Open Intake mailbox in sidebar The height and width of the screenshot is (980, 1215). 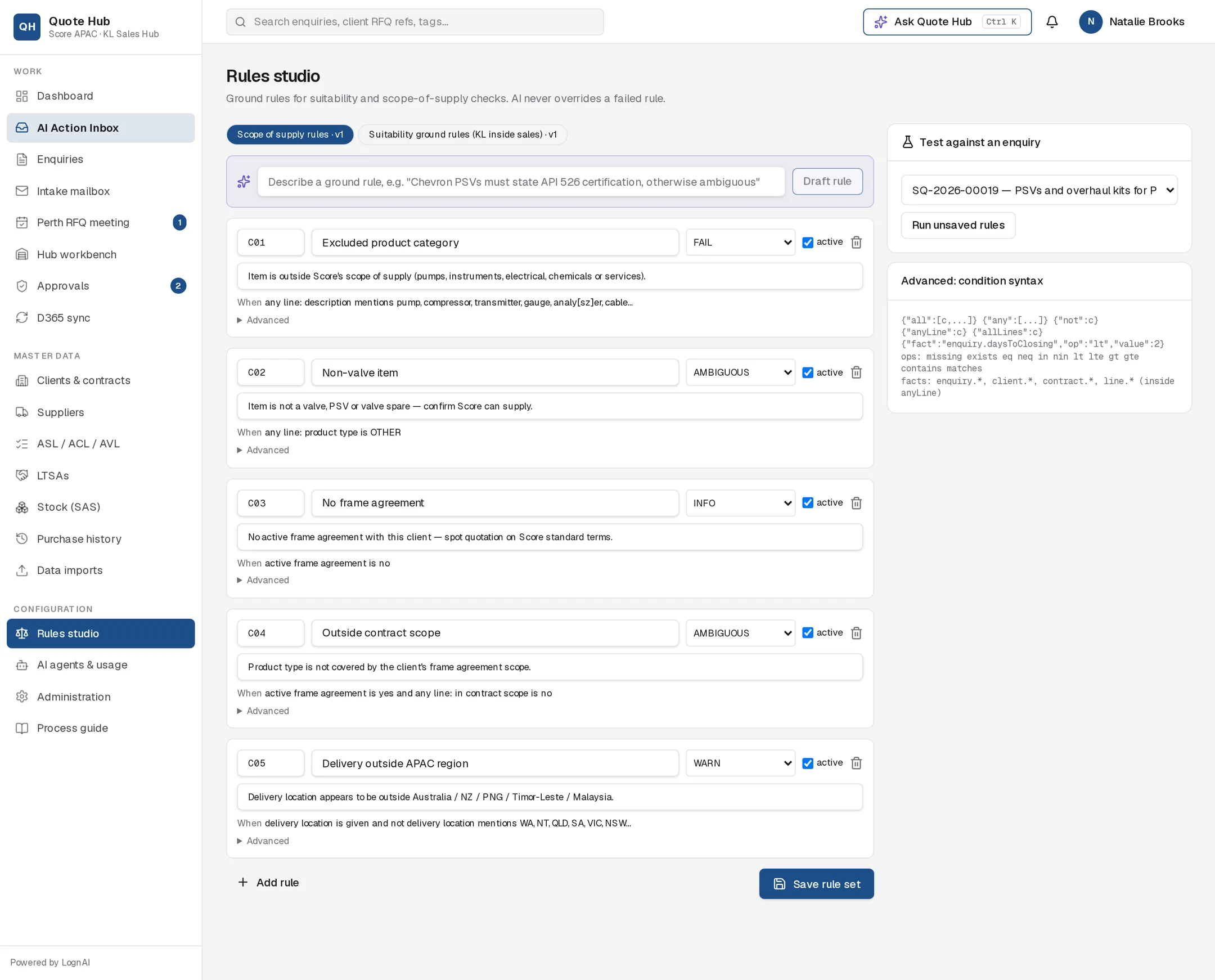pyautogui.click(x=101, y=191)
